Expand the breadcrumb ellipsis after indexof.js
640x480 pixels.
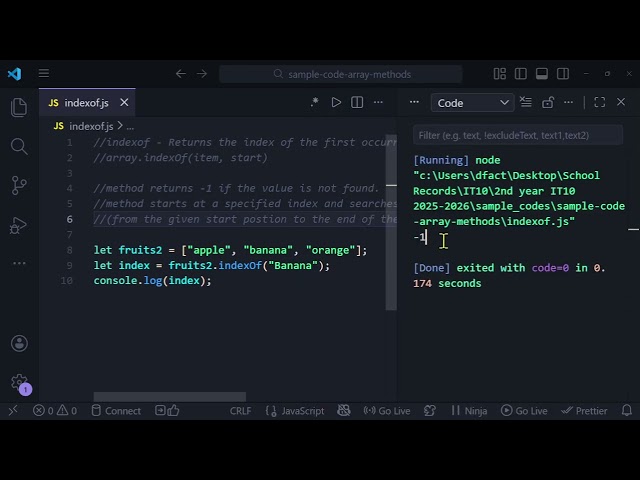(x=130, y=127)
